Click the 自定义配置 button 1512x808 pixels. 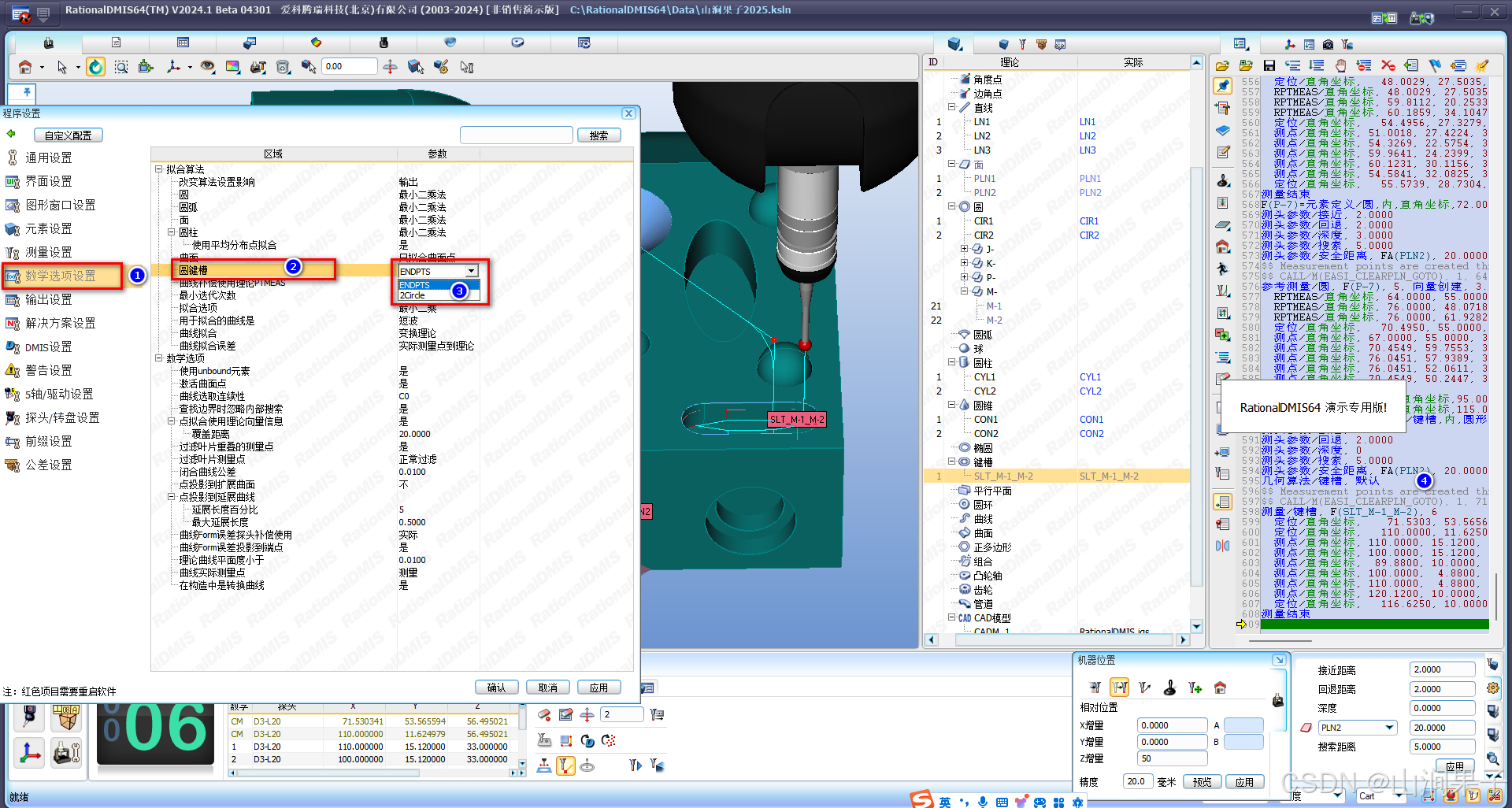click(69, 135)
